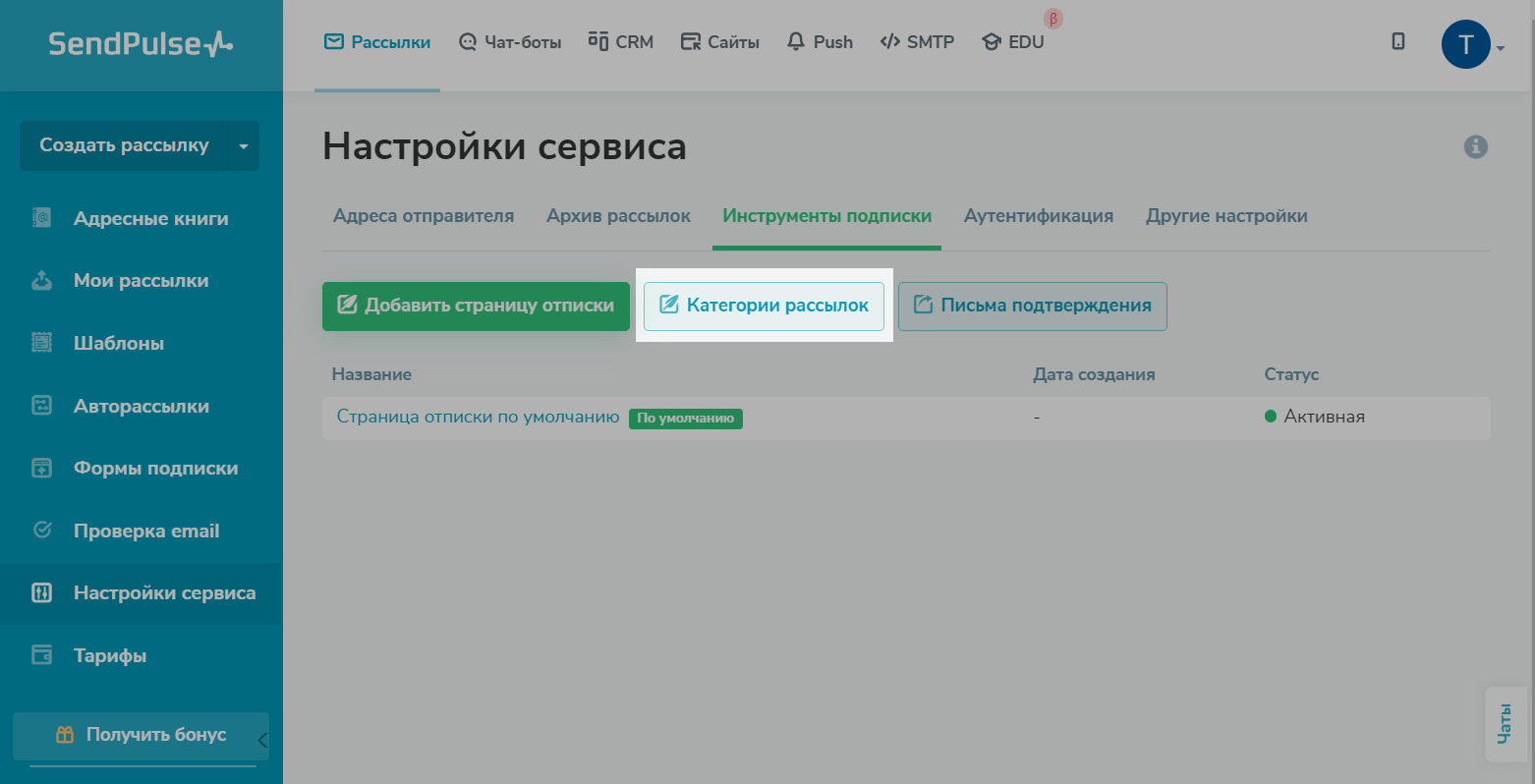Open Проверка email in the sidebar
Viewport: 1535px width, 784px height.
(145, 532)
